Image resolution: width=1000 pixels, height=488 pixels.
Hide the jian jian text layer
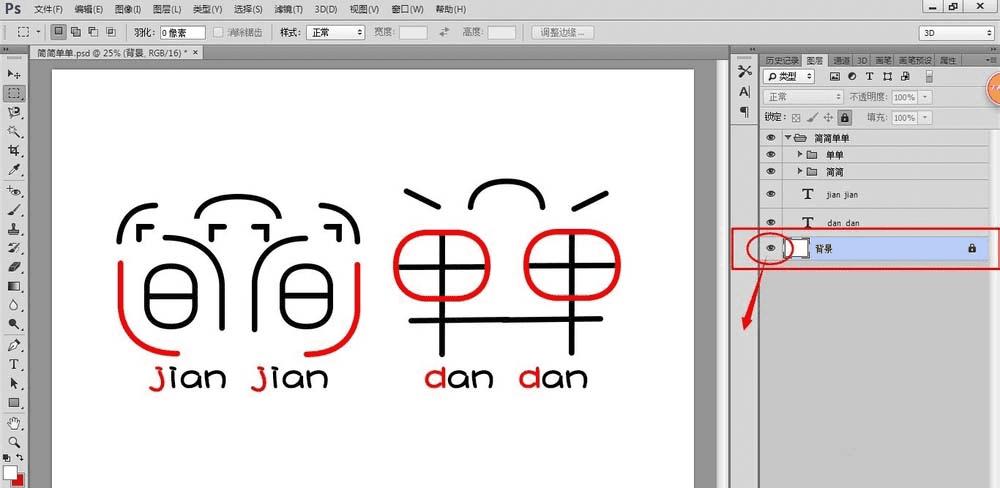pos(771,194)
